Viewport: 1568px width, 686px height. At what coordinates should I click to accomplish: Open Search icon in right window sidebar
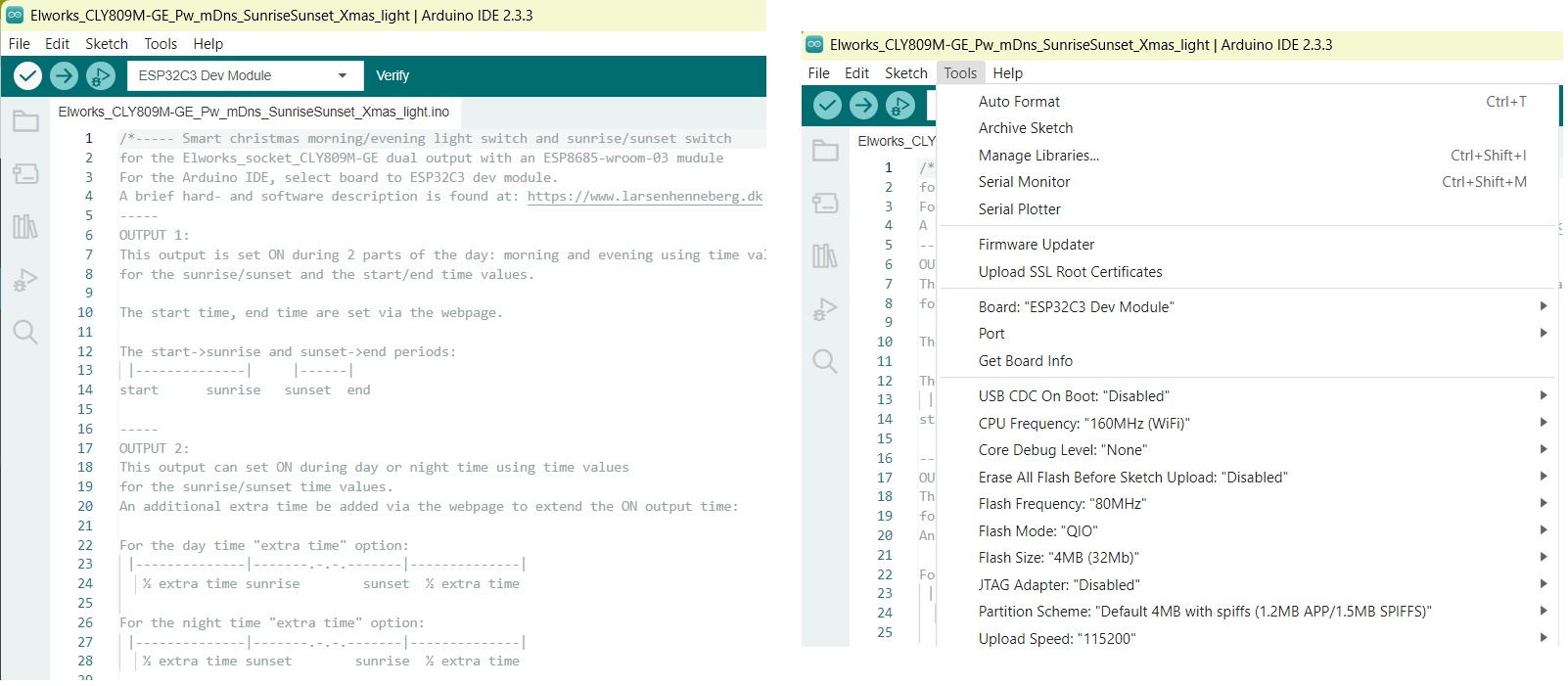(x=825, y=362)
